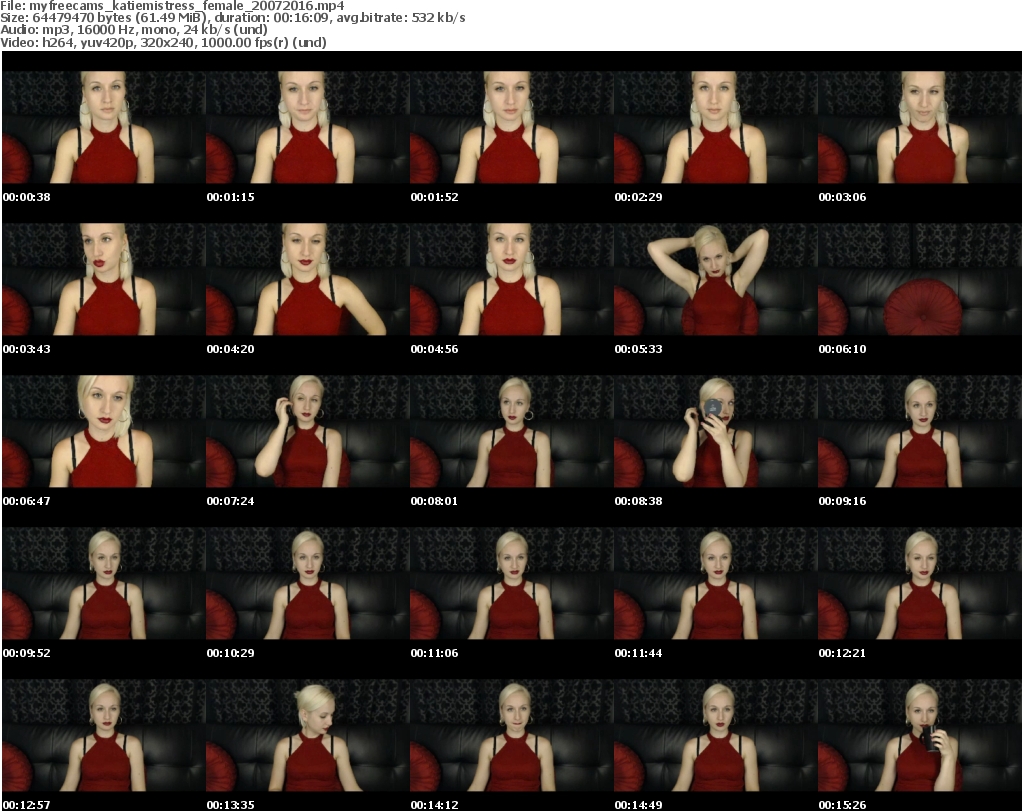Click the timestamp text 00:00:38

click(x=26, y=197)
